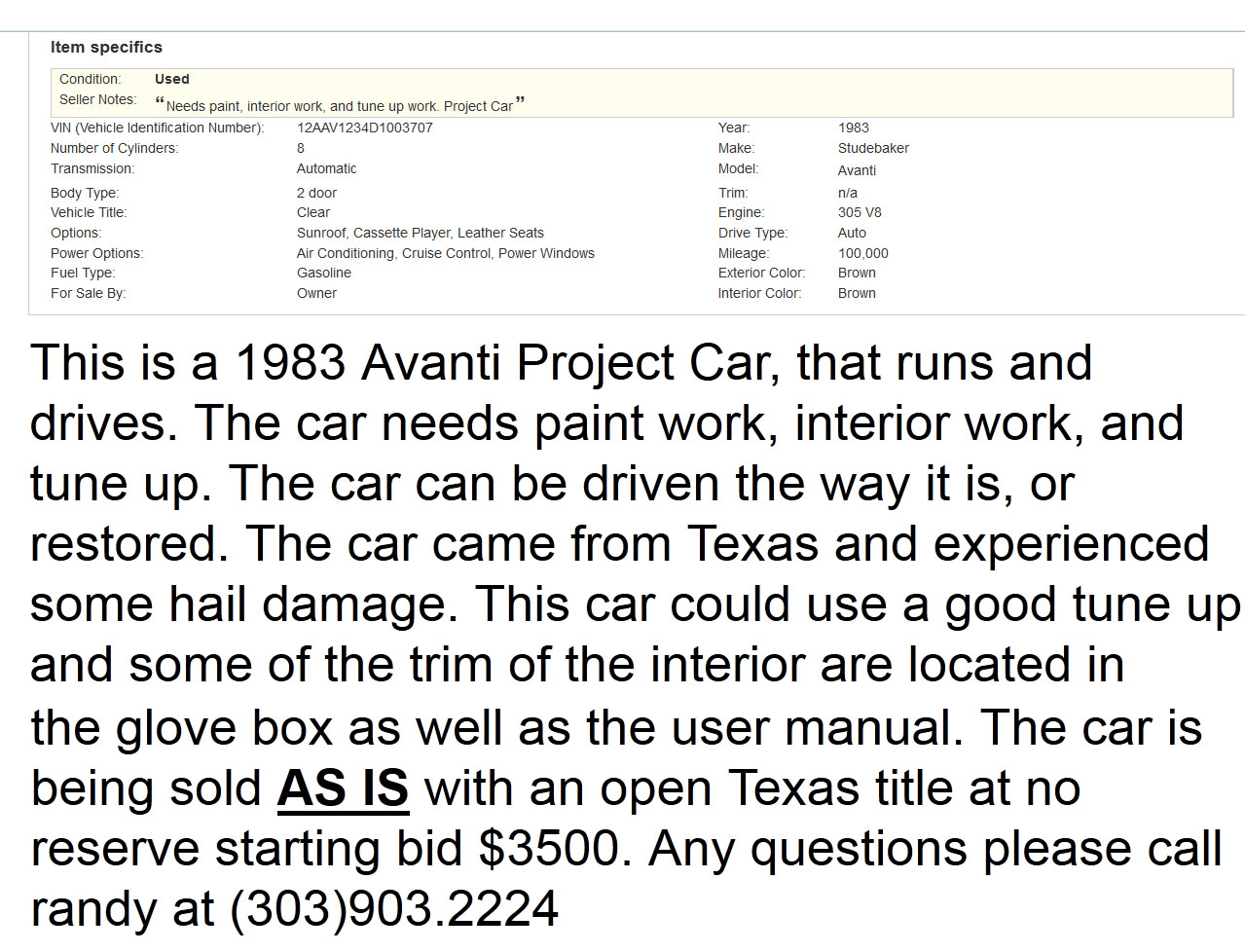Click the For Sale By Owner value

[316, 293]
